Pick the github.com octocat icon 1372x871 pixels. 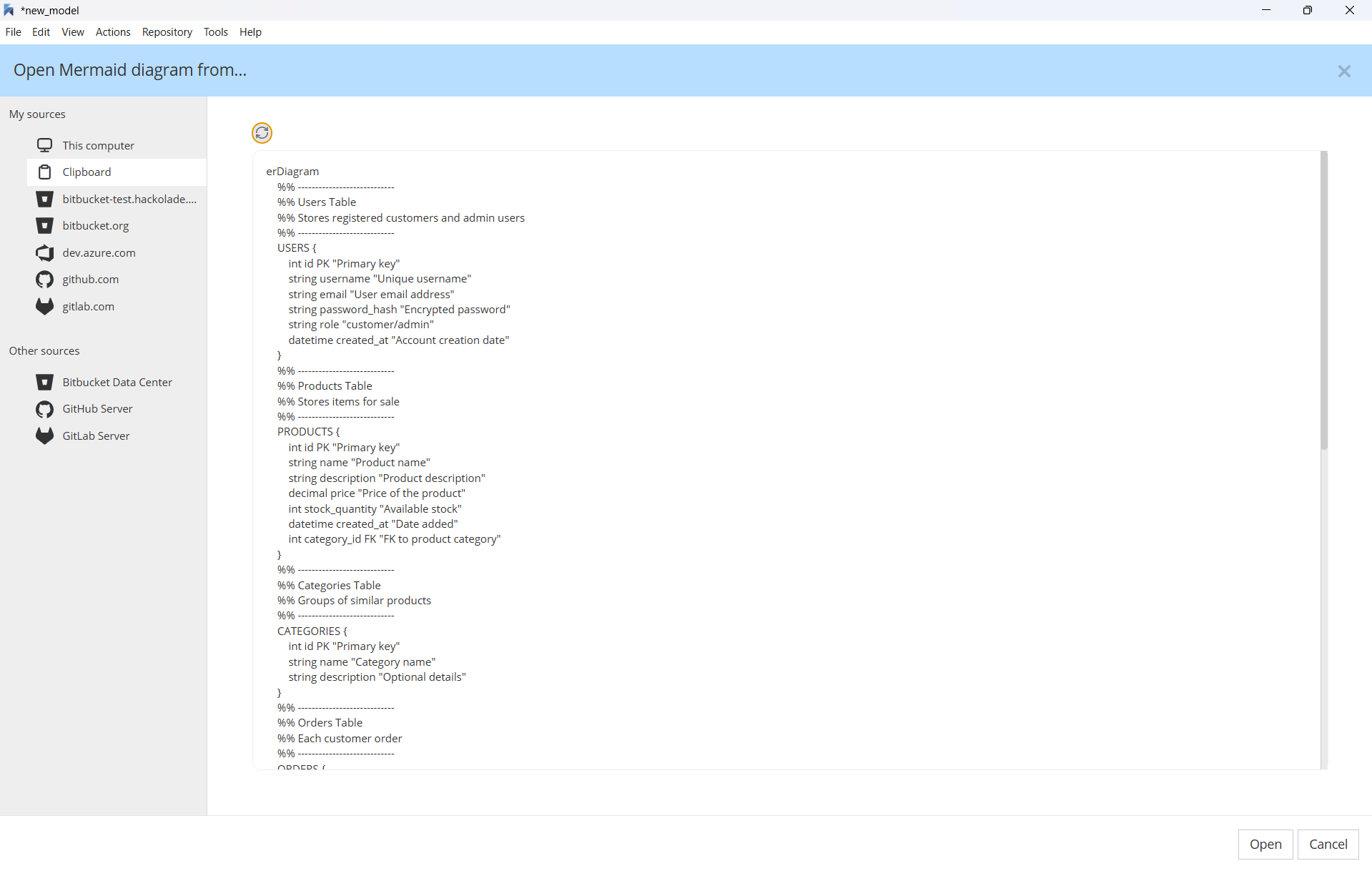tap(44, 280)
